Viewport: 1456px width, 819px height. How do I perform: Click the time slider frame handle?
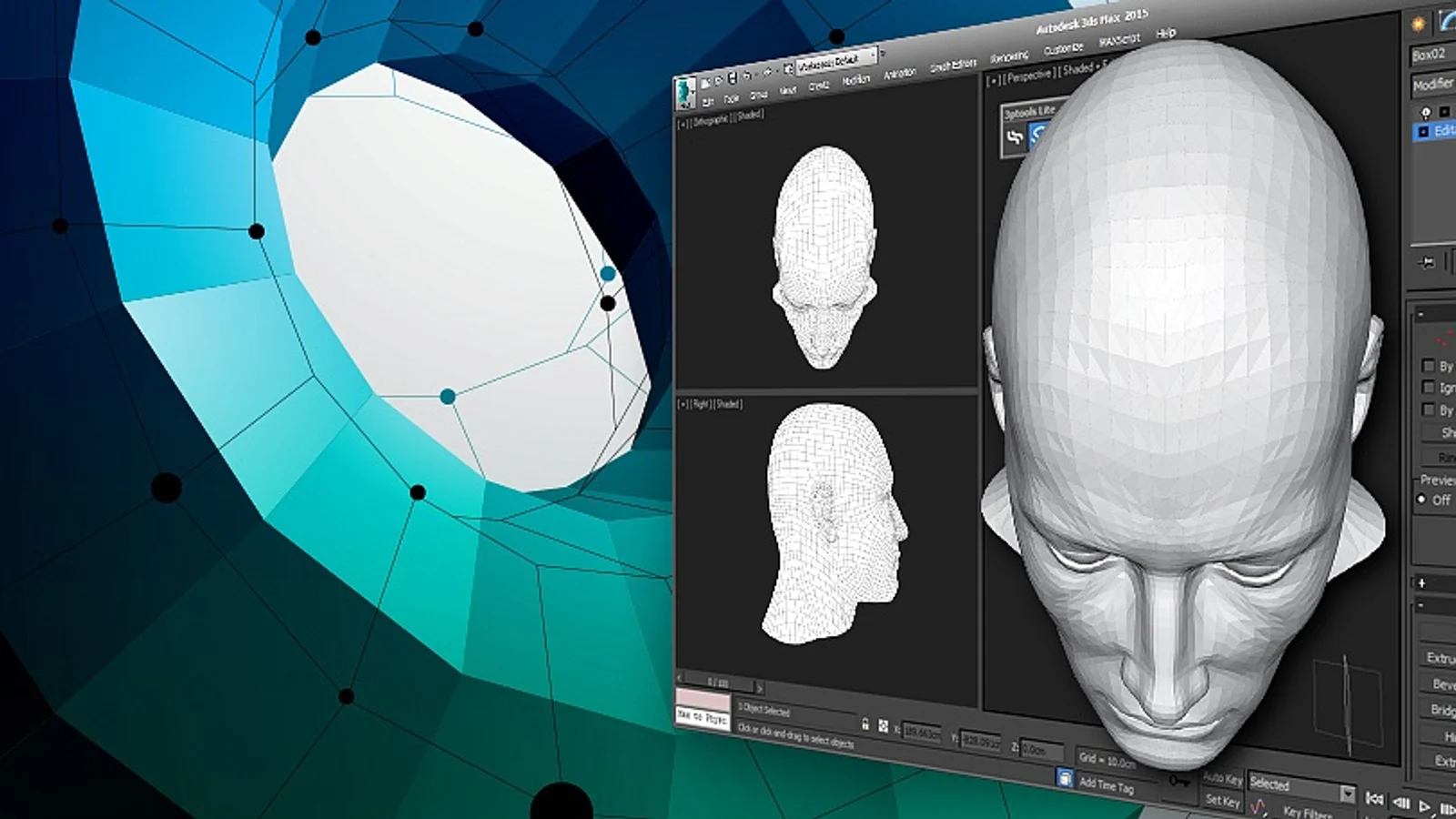click(x=719, y=682)
